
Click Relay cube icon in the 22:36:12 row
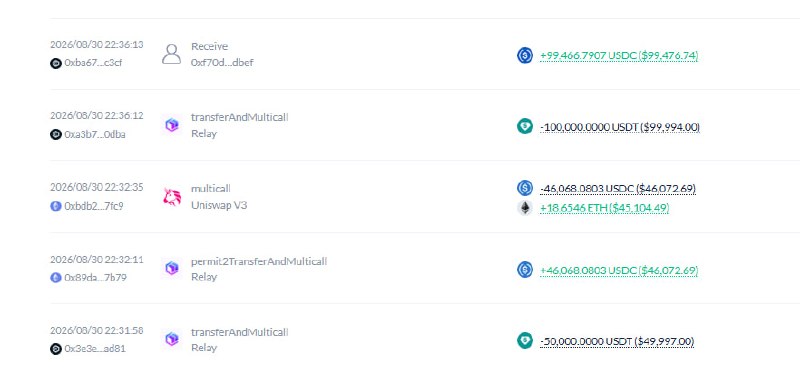172,125
